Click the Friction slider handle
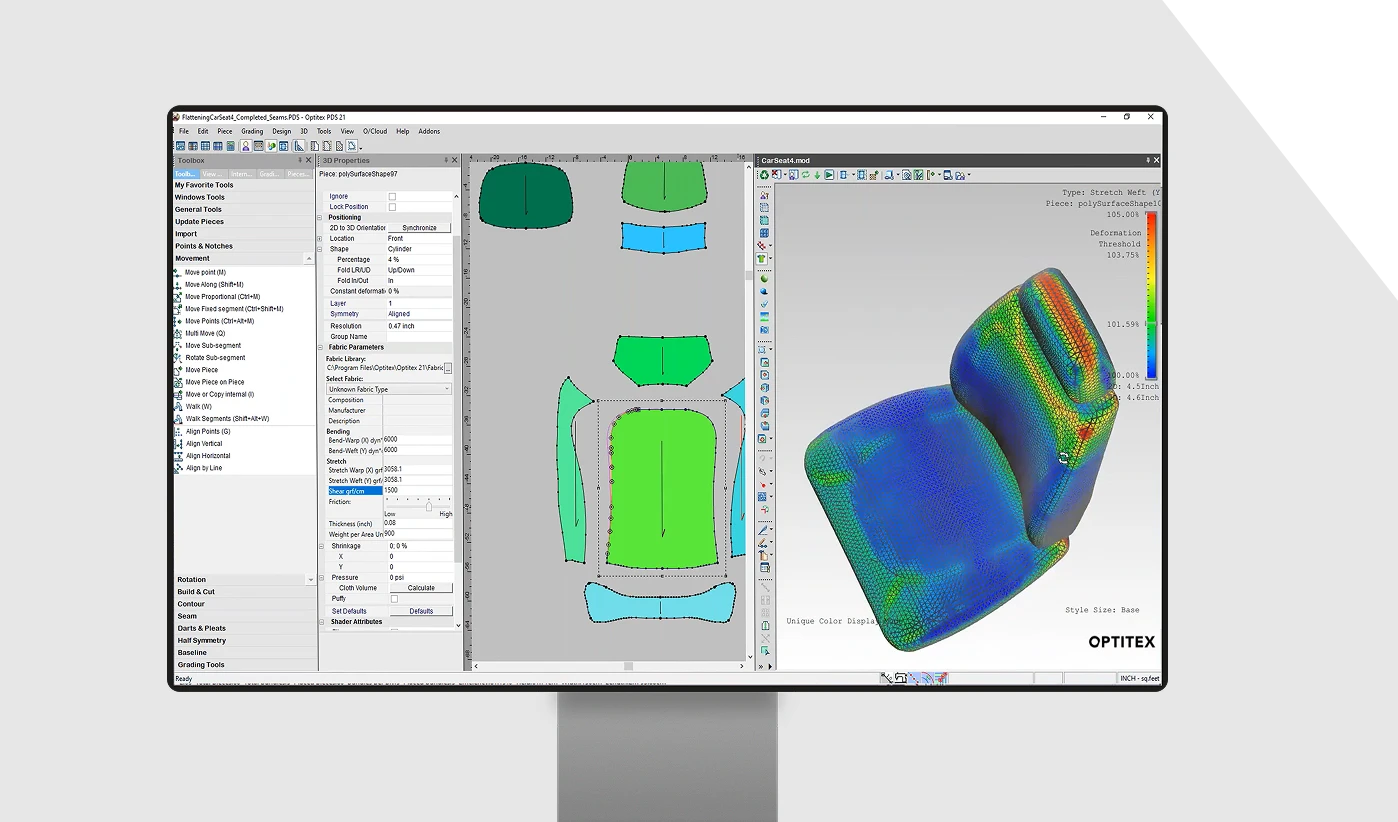This screenshot has height=822, width=1398. tap(429, 507)
